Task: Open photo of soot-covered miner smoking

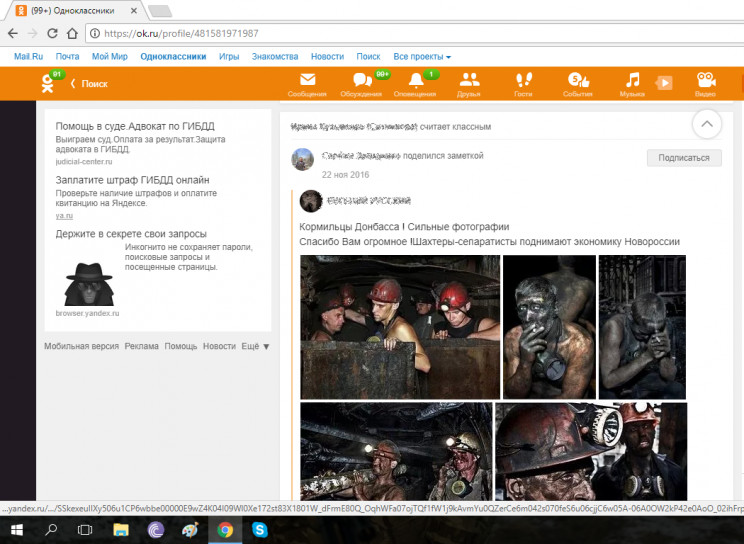Action: (549, 327)
